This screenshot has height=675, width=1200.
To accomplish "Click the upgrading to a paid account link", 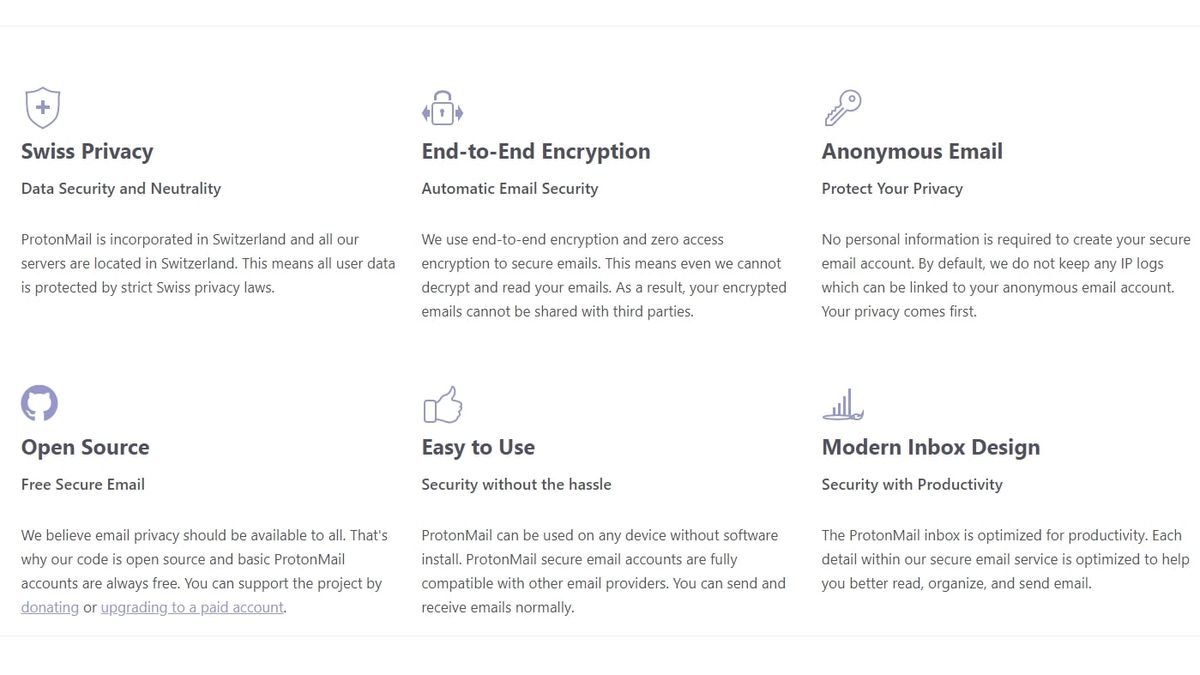I will pyautogui.click(x=191, y=607).
